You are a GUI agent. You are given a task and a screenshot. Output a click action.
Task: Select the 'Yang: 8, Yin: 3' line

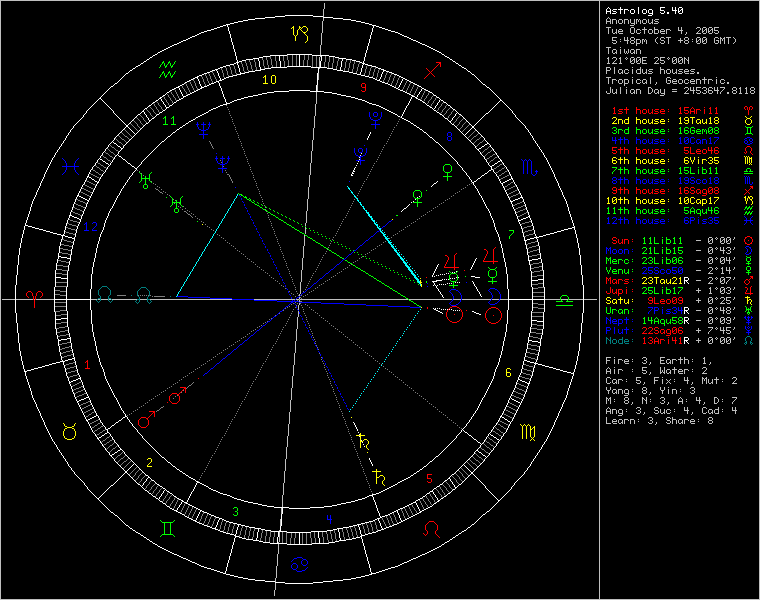[650, 391]
